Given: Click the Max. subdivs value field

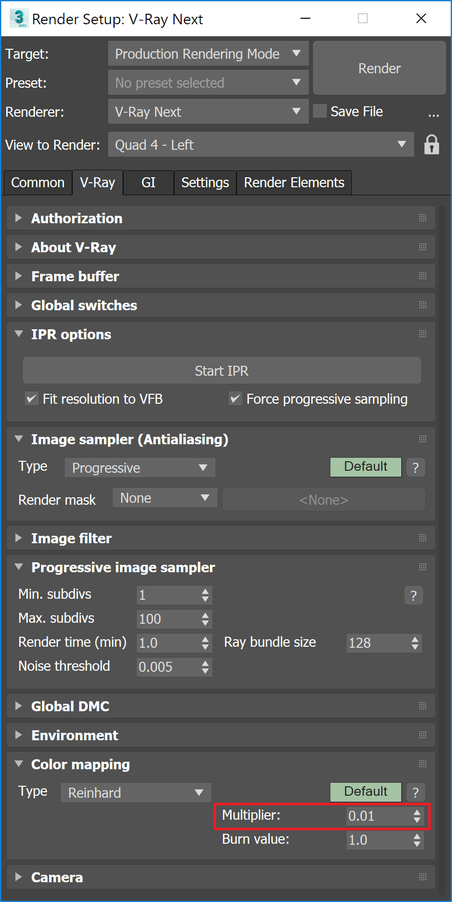Looking at the screenshot, I should (x=168, y=619).
